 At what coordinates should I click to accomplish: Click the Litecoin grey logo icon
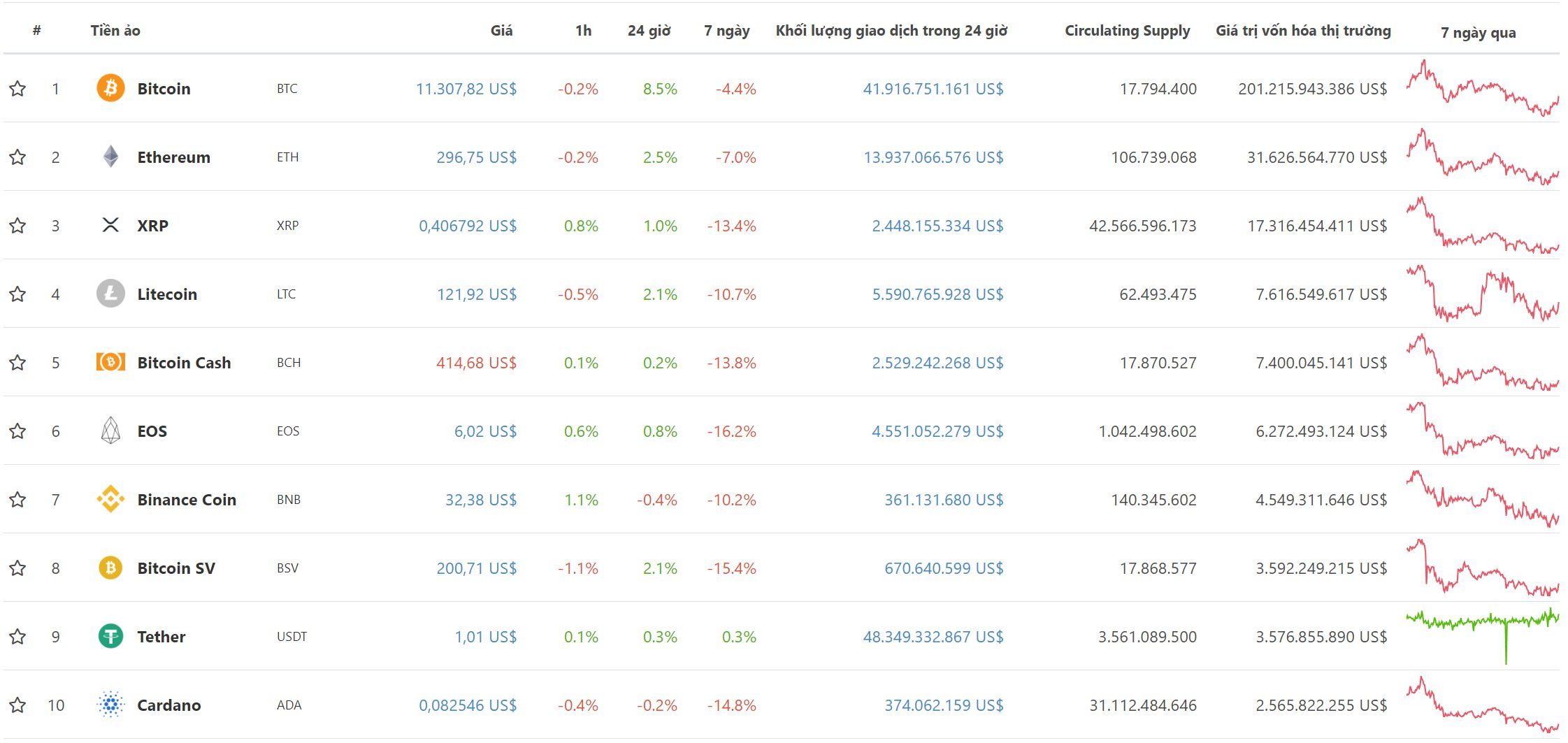tap(110, 294)
